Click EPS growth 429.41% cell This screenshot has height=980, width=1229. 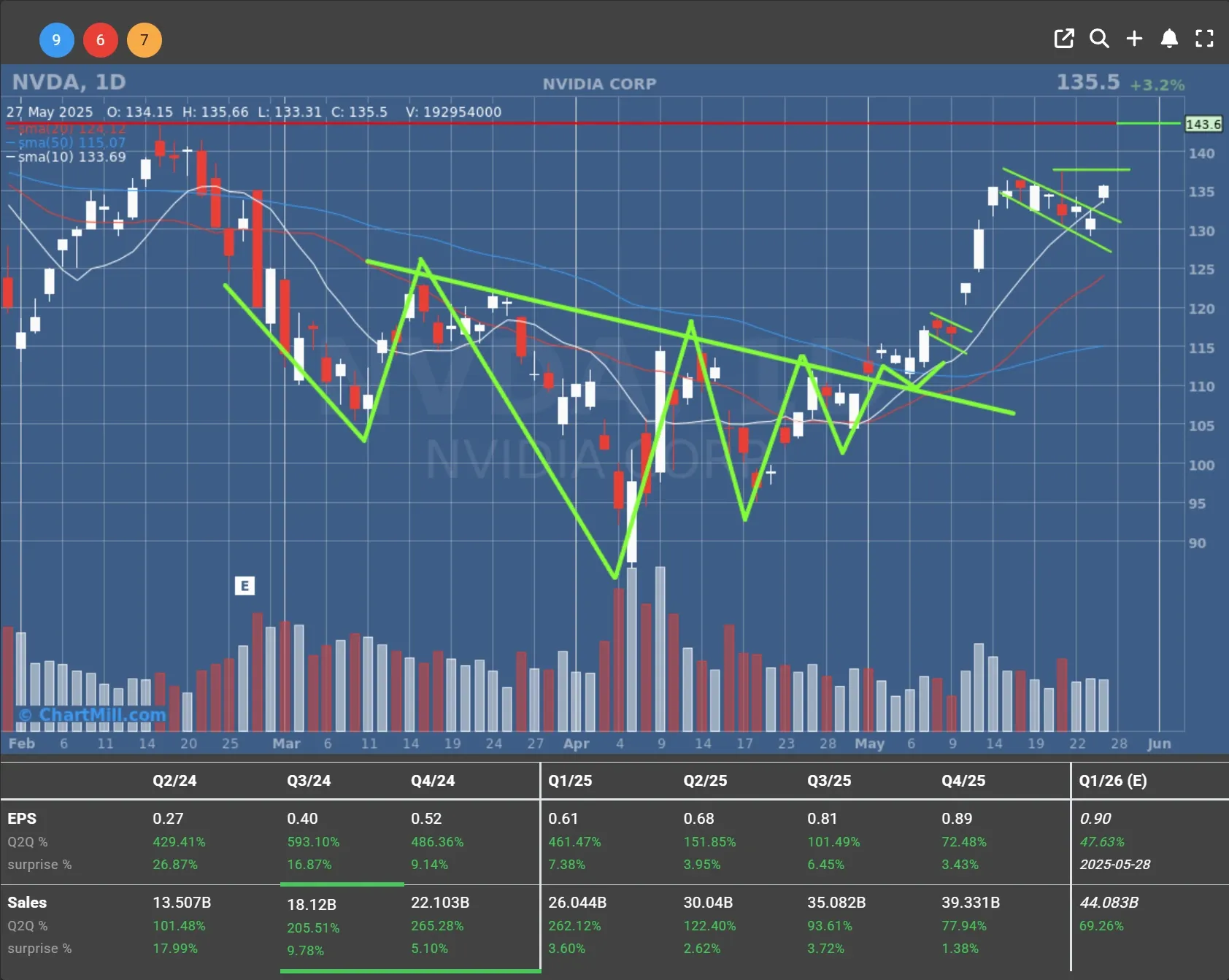click(x=179, y=842)
